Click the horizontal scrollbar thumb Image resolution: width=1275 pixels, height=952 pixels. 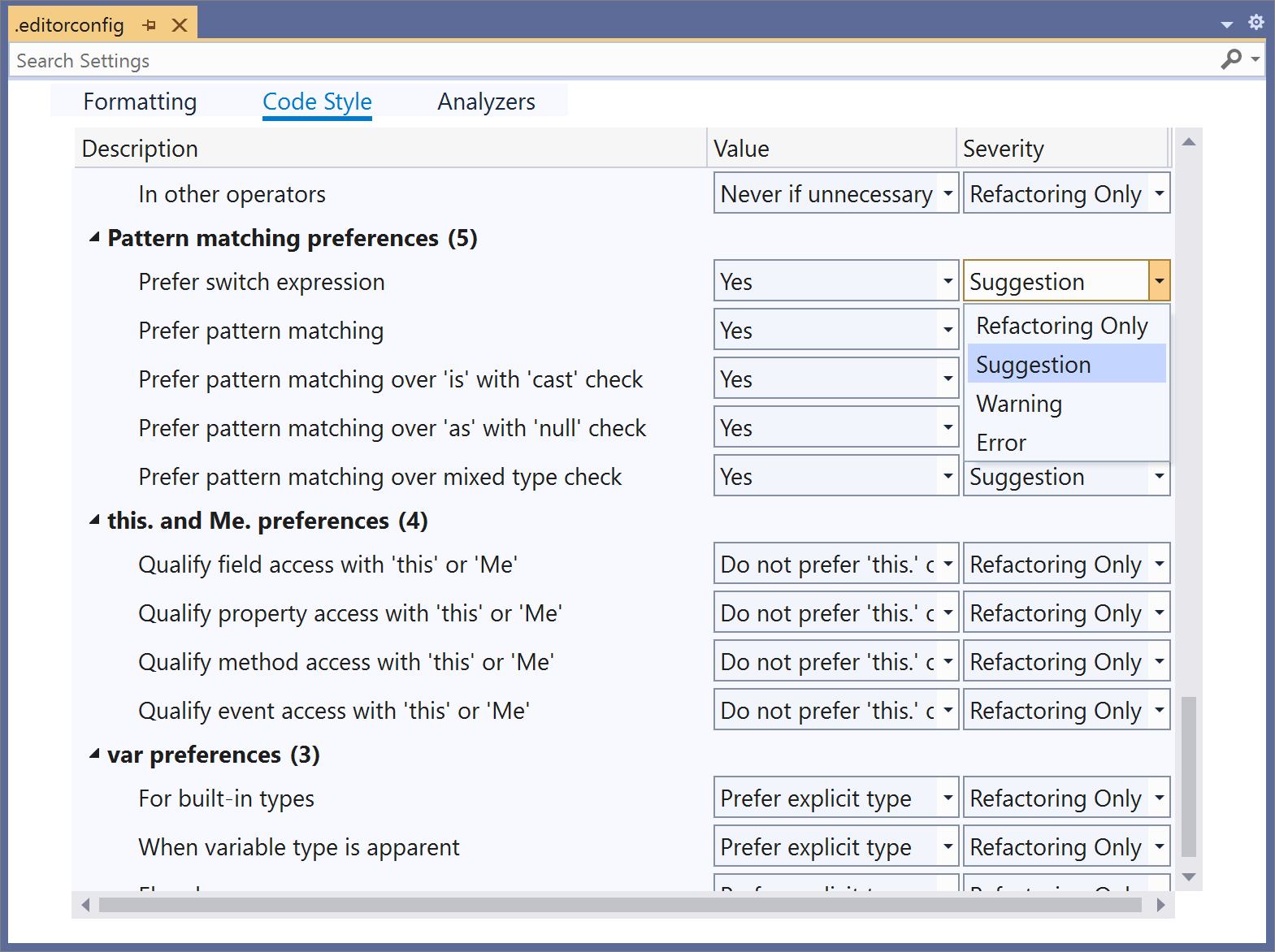pyautogui.click(x=620, y=904)
